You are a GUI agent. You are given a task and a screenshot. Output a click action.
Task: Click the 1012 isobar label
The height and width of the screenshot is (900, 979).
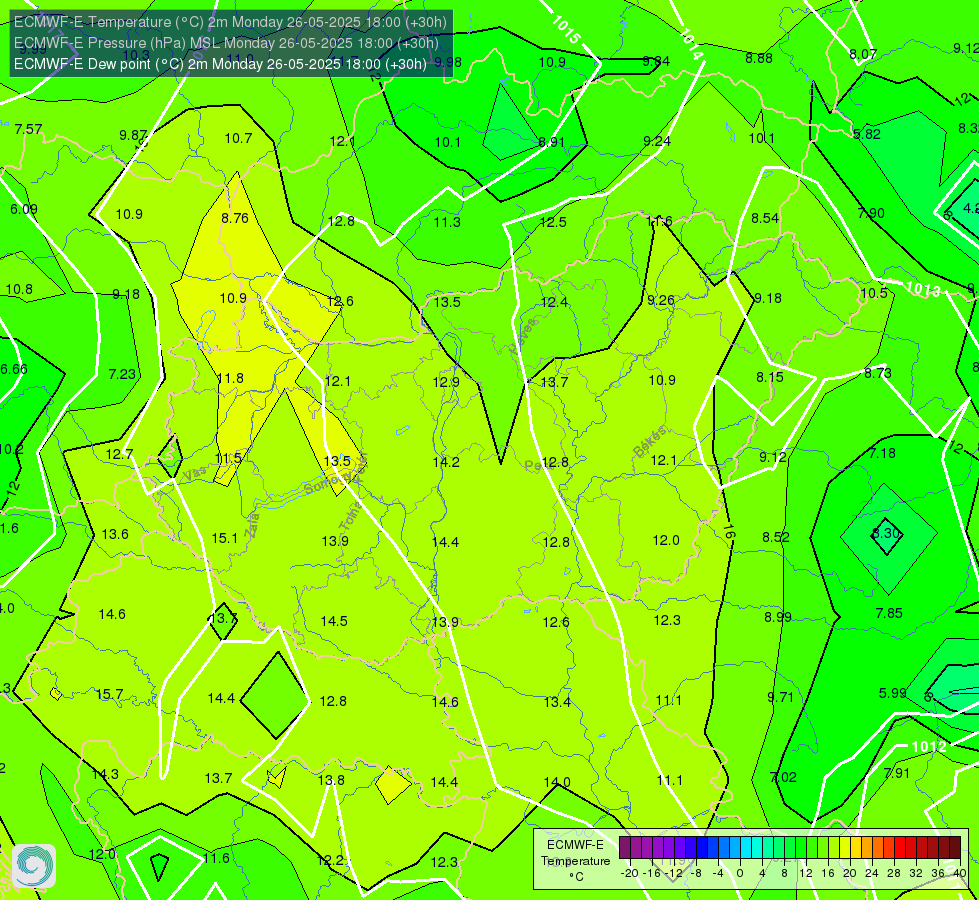click(928, 746)
